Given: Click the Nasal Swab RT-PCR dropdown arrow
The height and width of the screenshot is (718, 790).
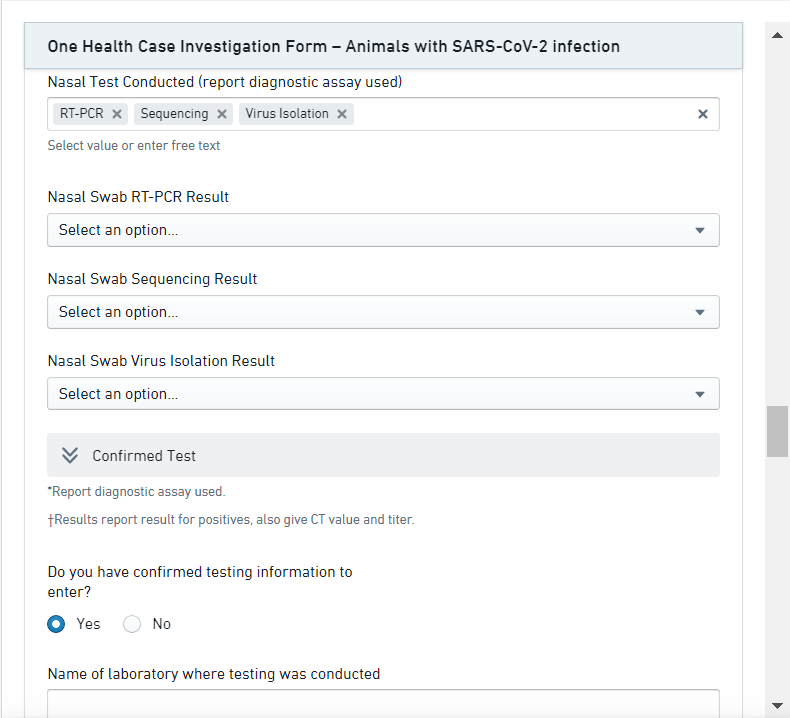Looking at the screenshot, I should 700,230.
